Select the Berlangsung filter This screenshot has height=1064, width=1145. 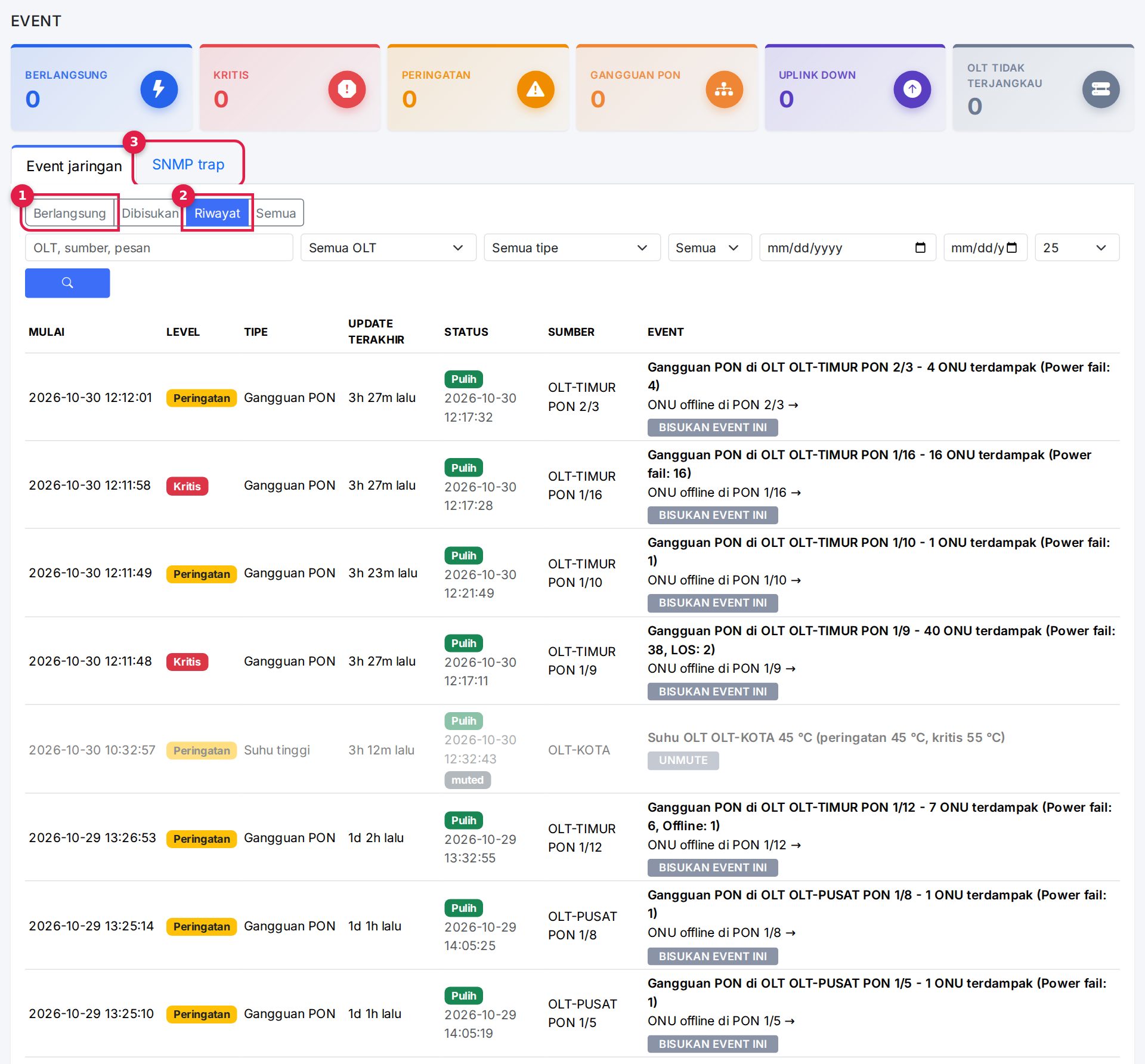pyautogui.click(x=70, y=213)
